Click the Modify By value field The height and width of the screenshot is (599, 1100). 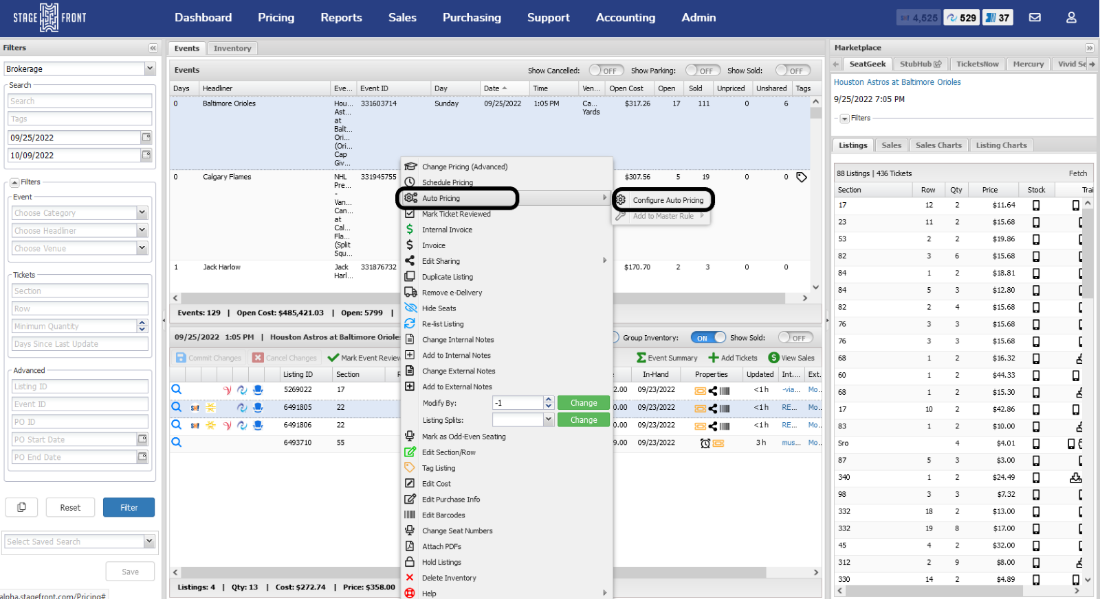click(518, 403)
